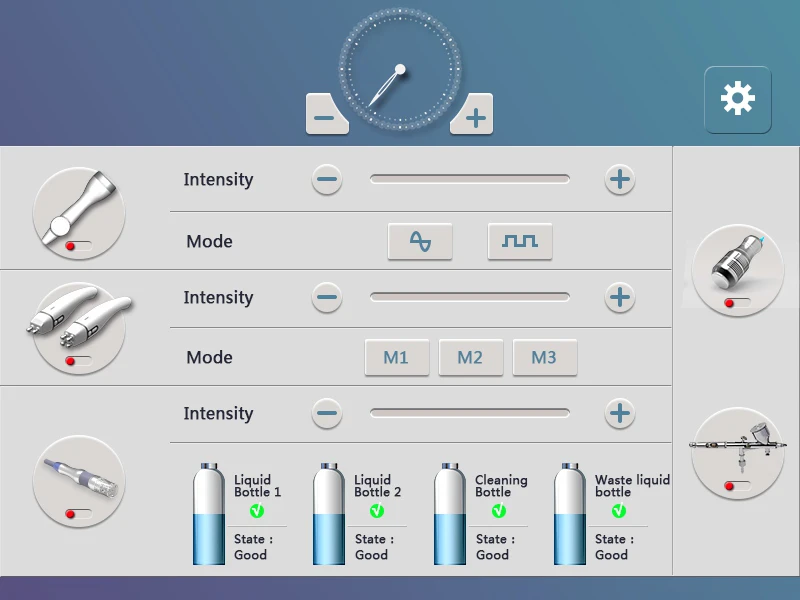Choose the sine wave mode
Screen dimensions: 800x600
click(420, 241)
